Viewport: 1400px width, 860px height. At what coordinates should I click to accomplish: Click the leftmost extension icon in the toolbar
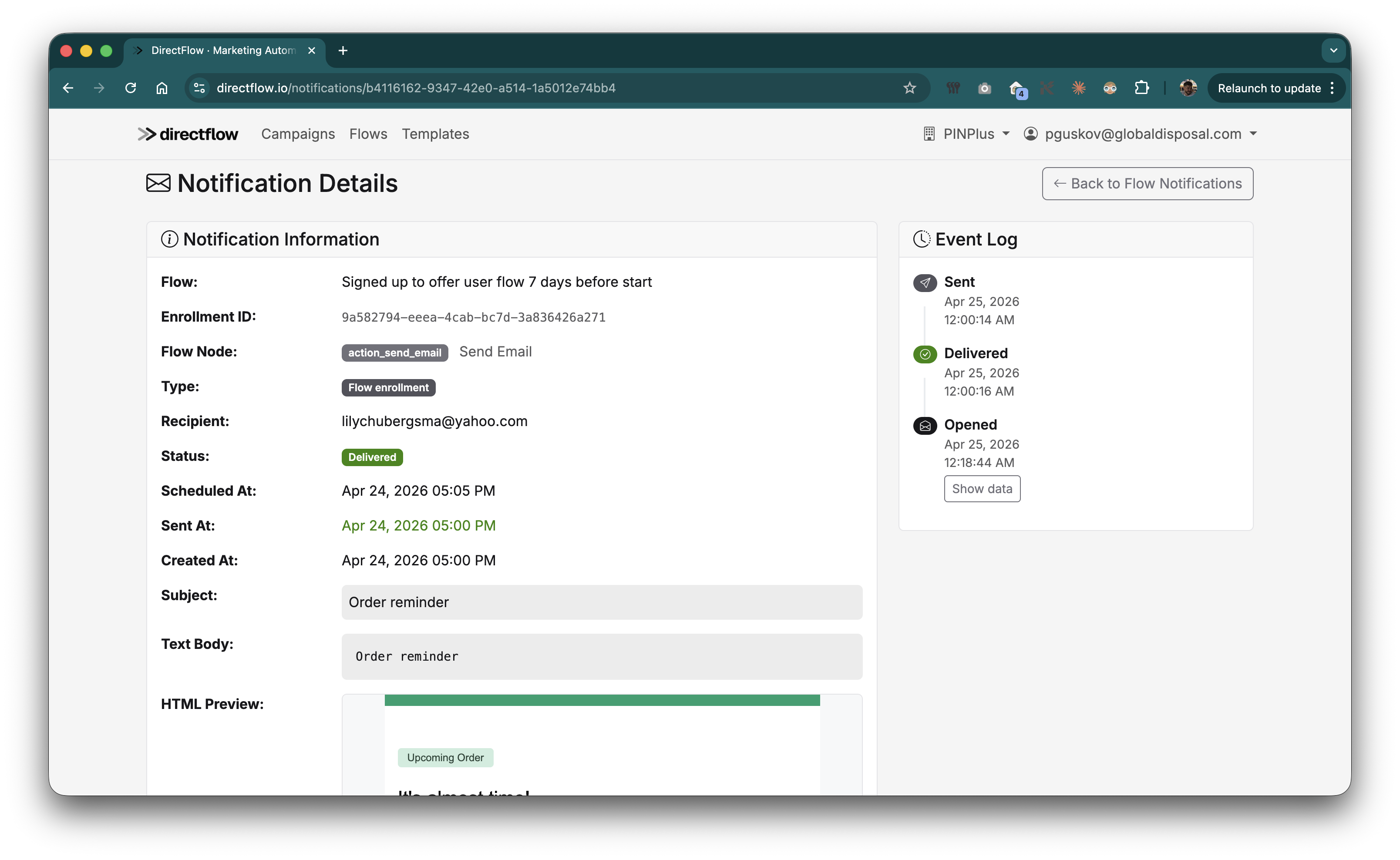point(953,88)
